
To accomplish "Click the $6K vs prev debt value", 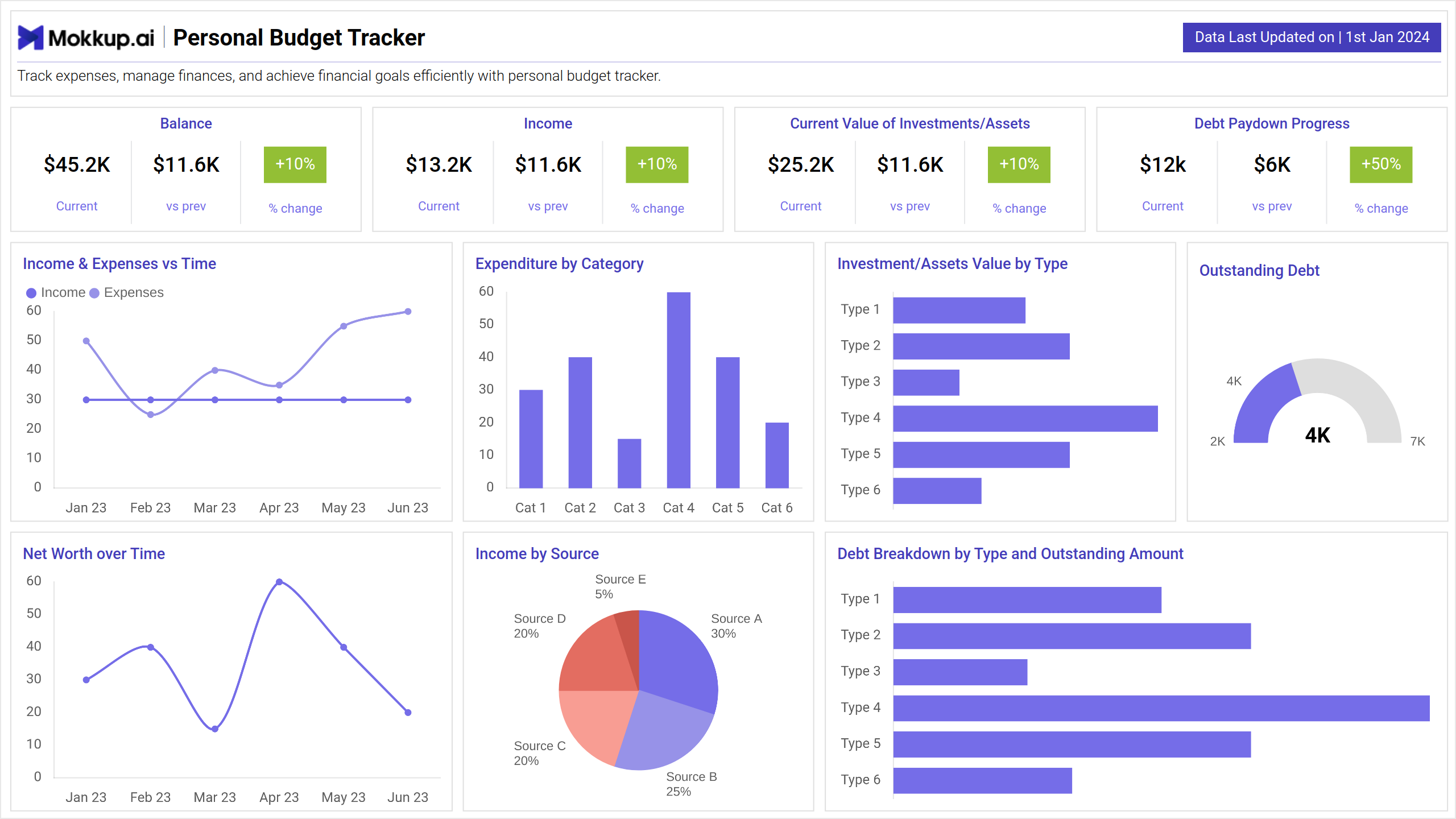I will tap(1272, 165).
